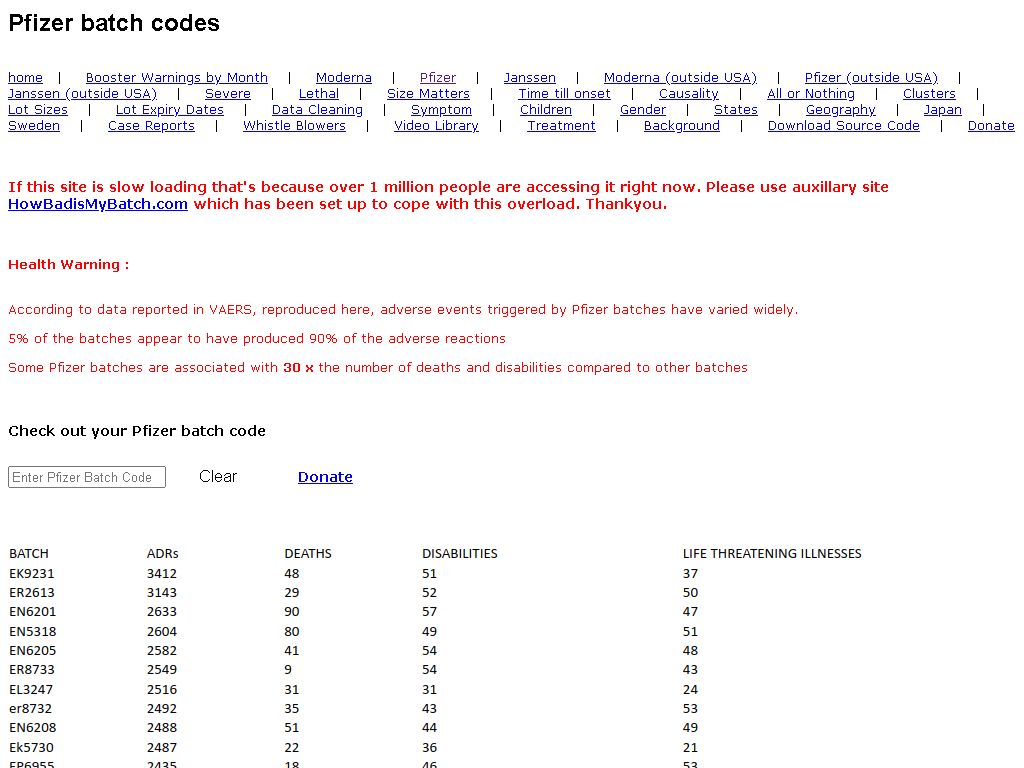Open Booster Warnings by Month page

(x=176, y=78)
